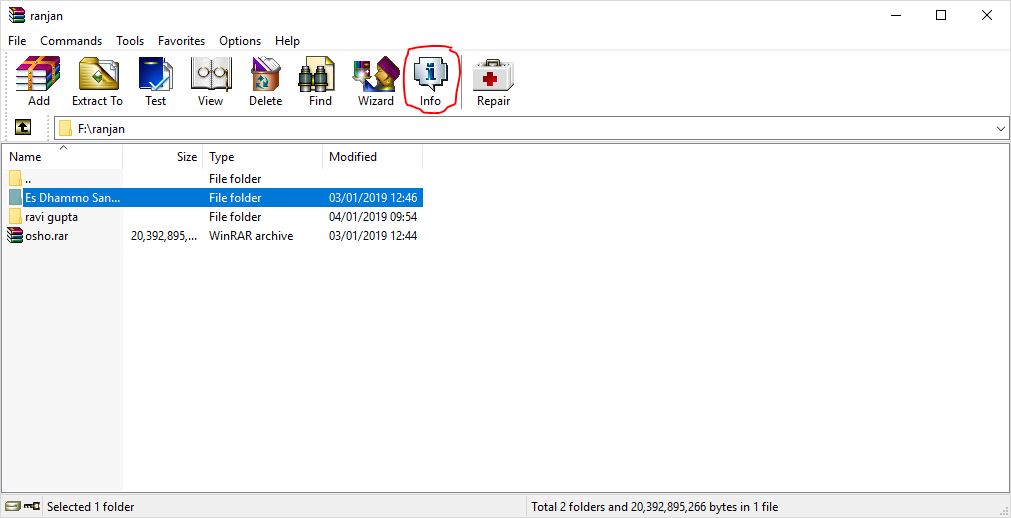The image size is (1011, 518).
Task: Open the Options menu
Action: pyautogui.click(x=240, y=41)
